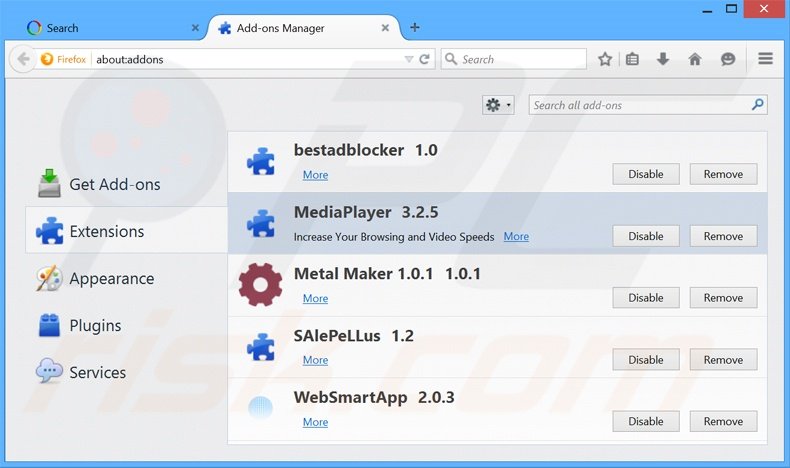Select the Extensions category
The image size is (790, 468).
click(x=126, y=231)
